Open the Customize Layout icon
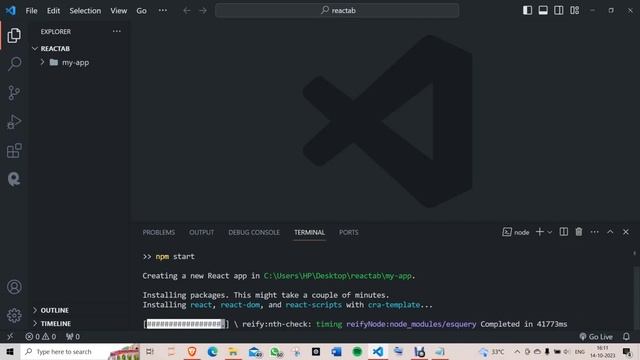This screenshot has height=360, width=640. [x=574, y=10]
